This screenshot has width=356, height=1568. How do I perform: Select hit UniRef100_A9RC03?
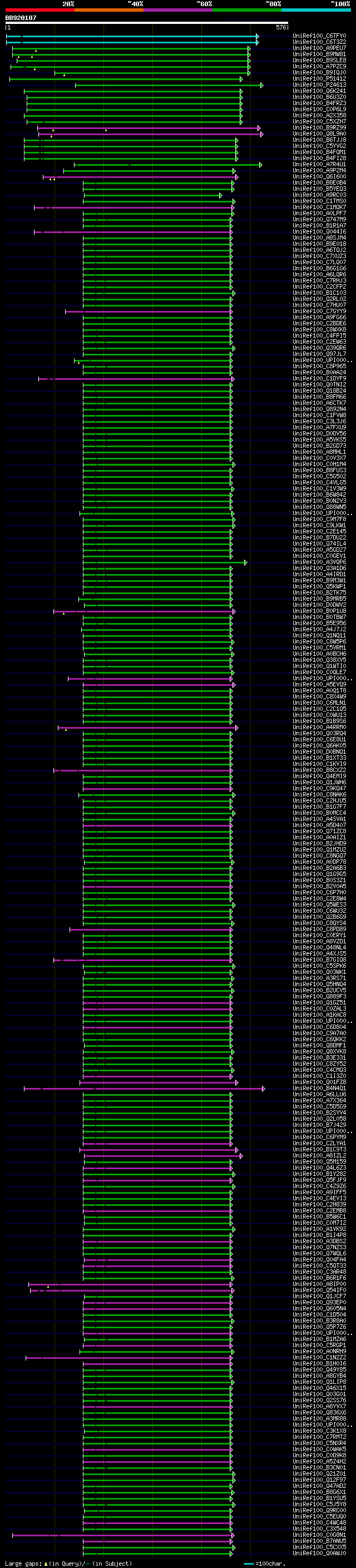pos(319,195)
